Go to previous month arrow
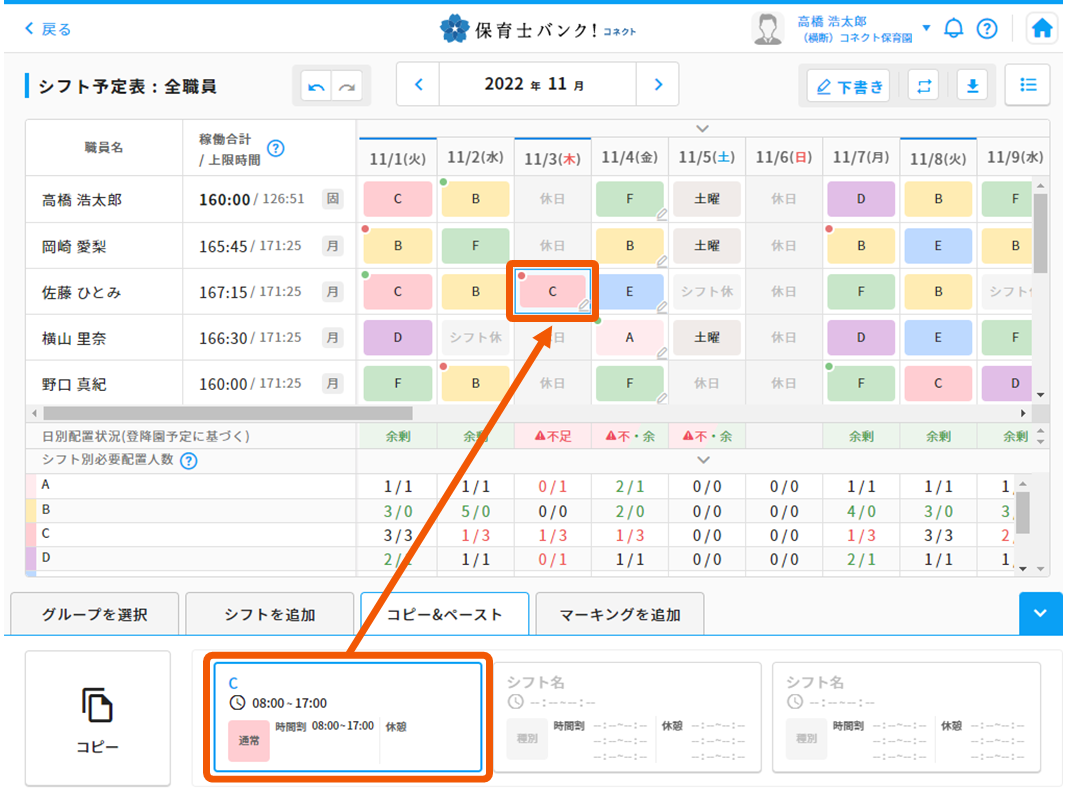 click(x=419, y=85)
